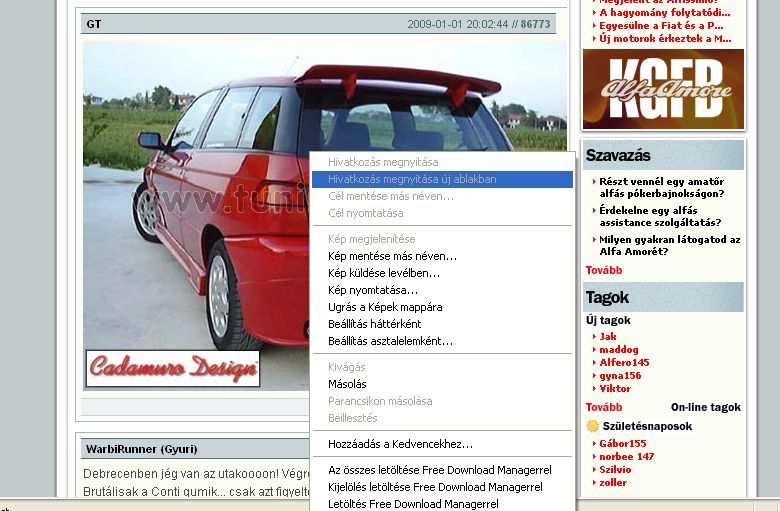Choose 'Hozzáadás a Kedvencekhez…' item
Screen dimensions: 780x511
tap(442, 444)
